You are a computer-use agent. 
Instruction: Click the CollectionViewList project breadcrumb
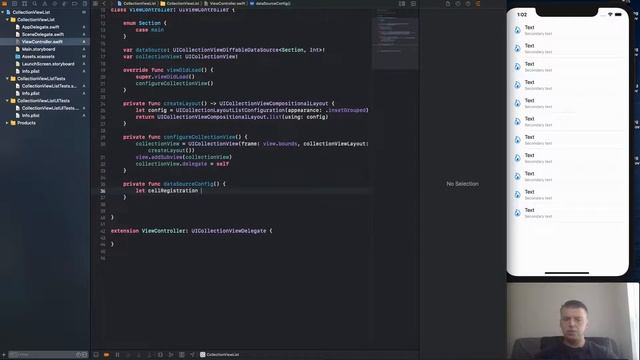point(137,3)
